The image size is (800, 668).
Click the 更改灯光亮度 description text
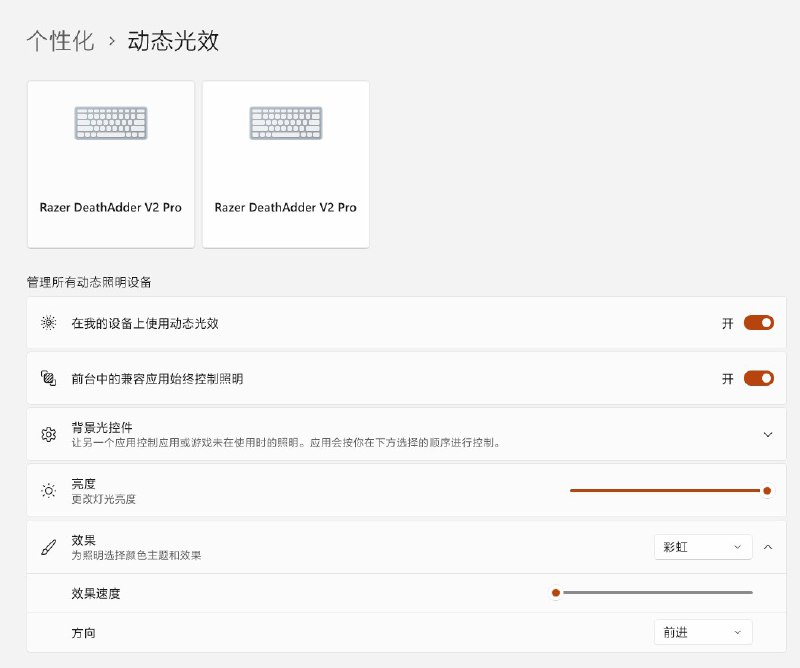coord(104,499)
